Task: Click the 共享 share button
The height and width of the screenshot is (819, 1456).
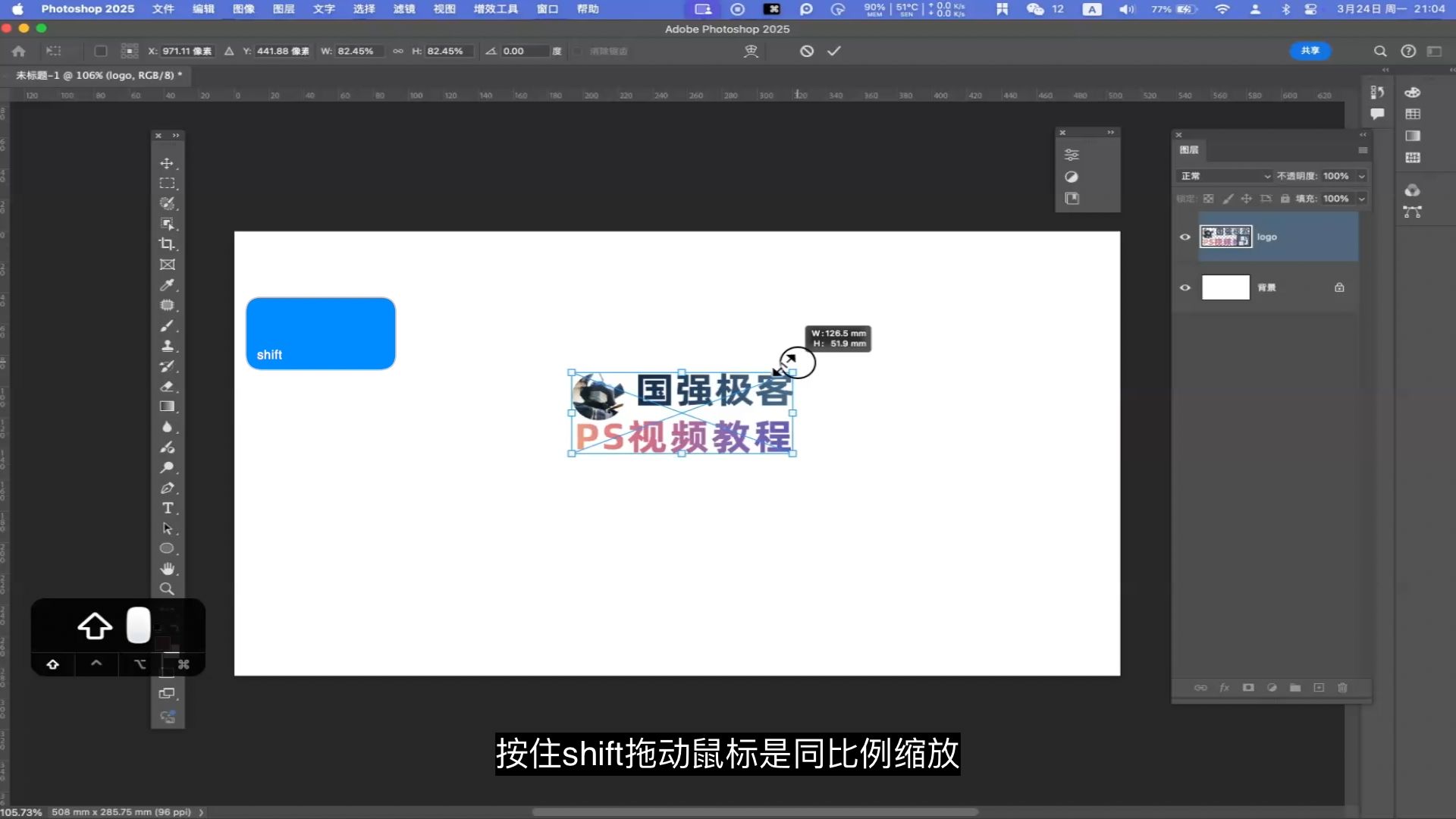Action: point(1310,51)
